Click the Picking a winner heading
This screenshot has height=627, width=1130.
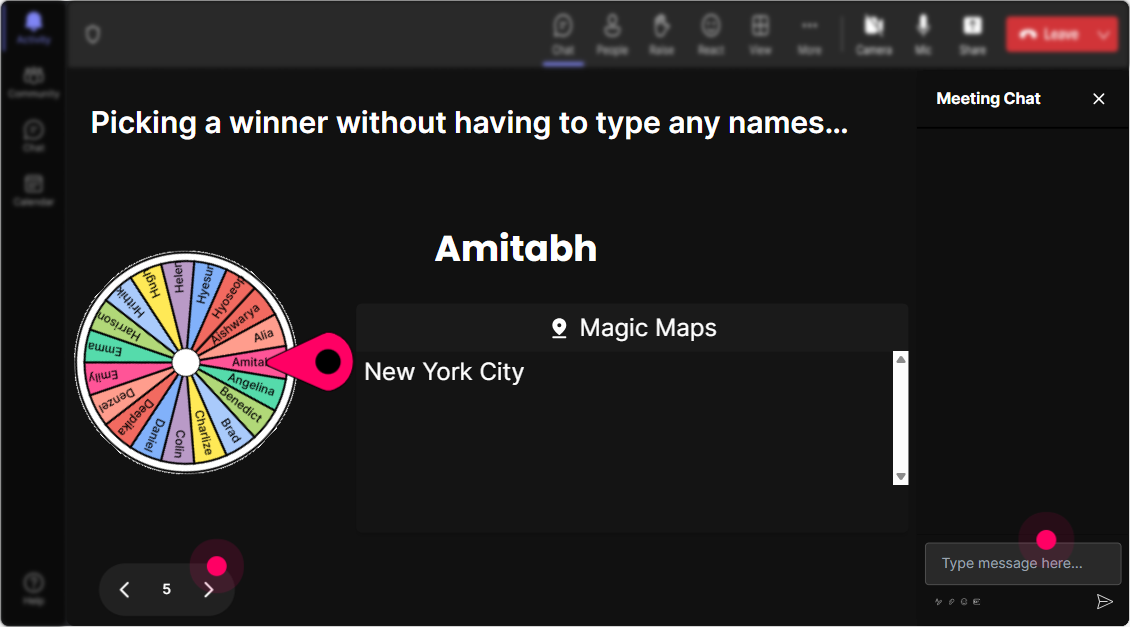point(469,123)
